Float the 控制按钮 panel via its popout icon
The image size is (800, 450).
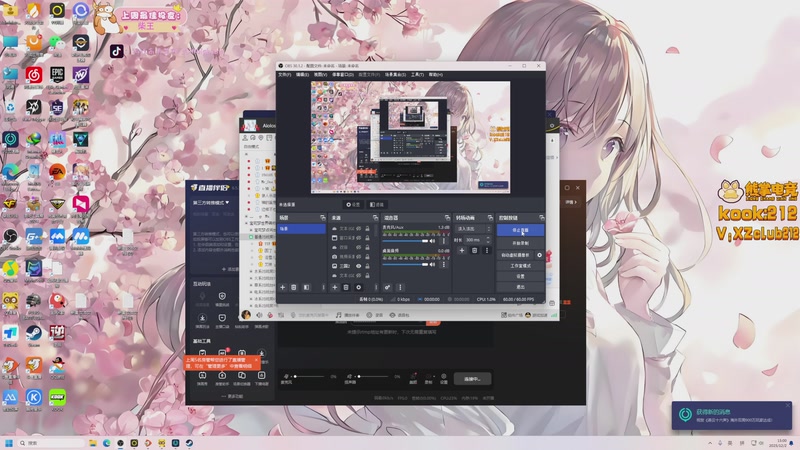click(x=541, y=217)
